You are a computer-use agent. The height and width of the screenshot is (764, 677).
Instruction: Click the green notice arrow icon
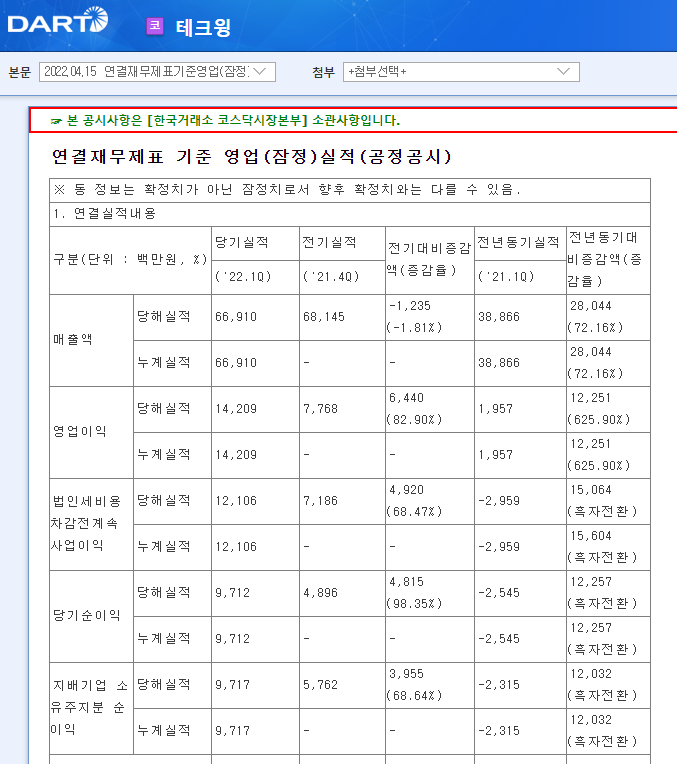pos(57,121)
